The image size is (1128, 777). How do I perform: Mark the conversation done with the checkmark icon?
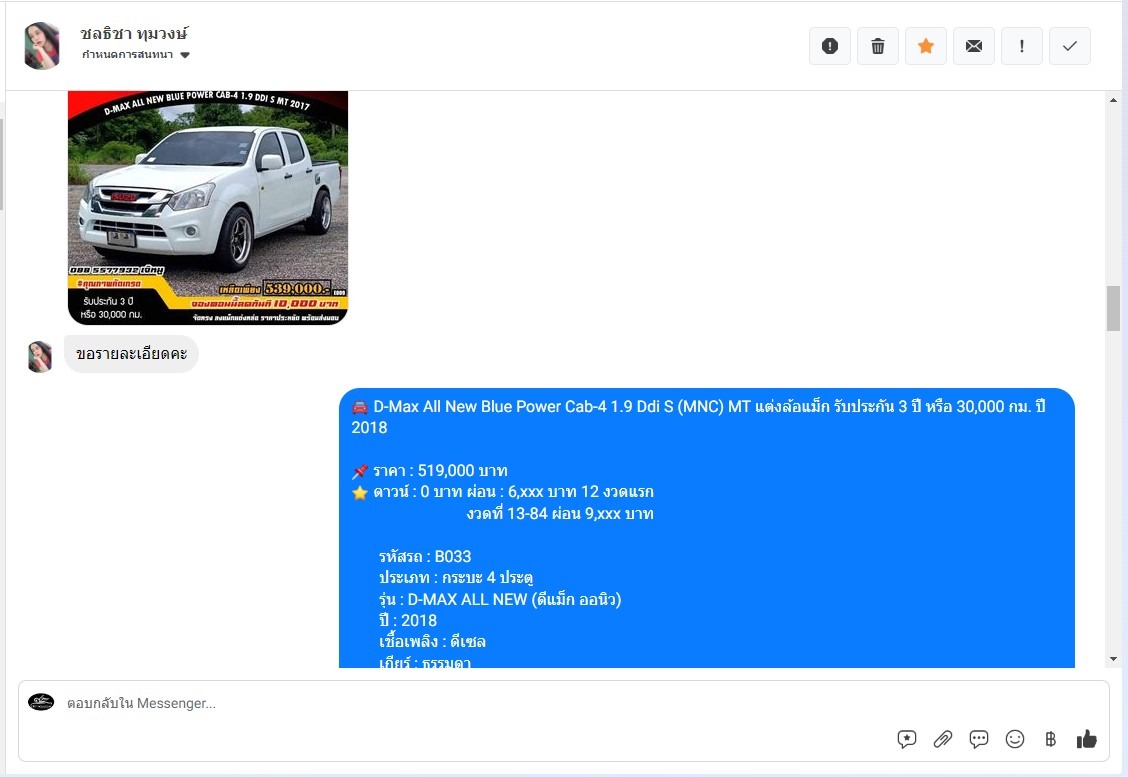point(1070,46)
